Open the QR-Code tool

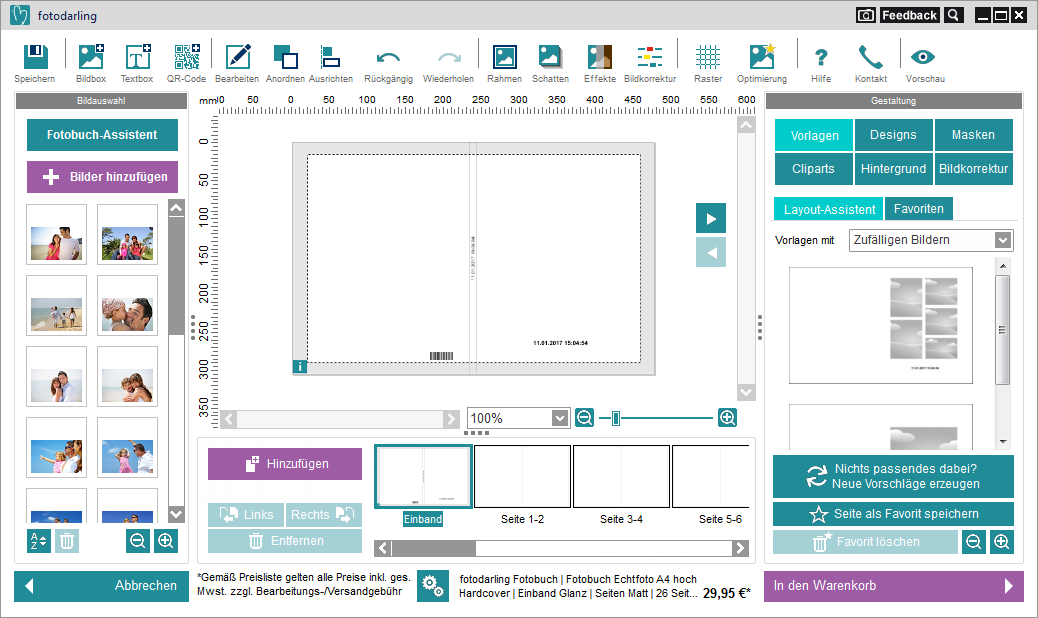[186, 58]
